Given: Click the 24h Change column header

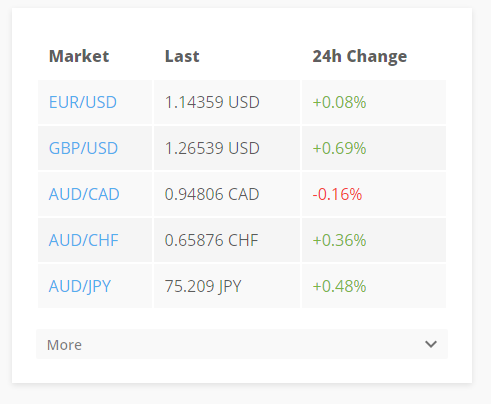Looking at the screenshot, I should coord(360,56).
